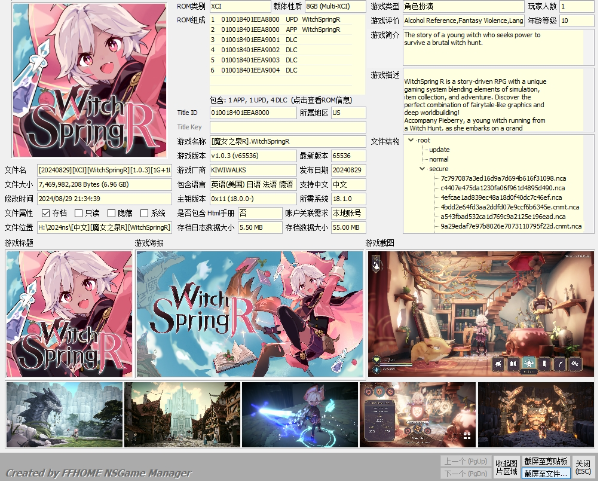This screenshot has height=481, width=598.
Task: Click the publisher field KIWIWALKS
Action: [x=253, y=170]
